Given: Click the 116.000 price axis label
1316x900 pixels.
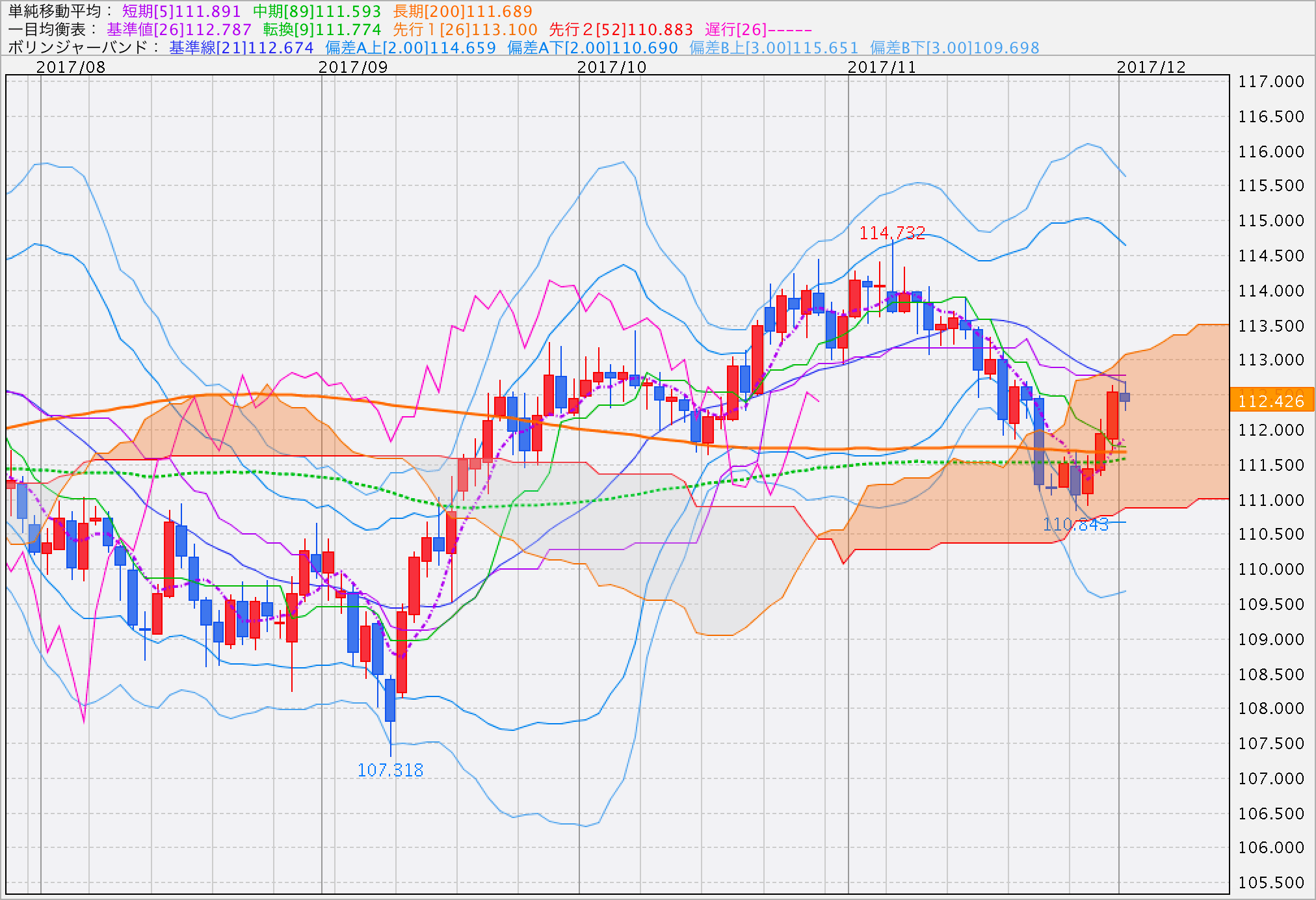Looking at the screenshot, I should click(1271, 152).
